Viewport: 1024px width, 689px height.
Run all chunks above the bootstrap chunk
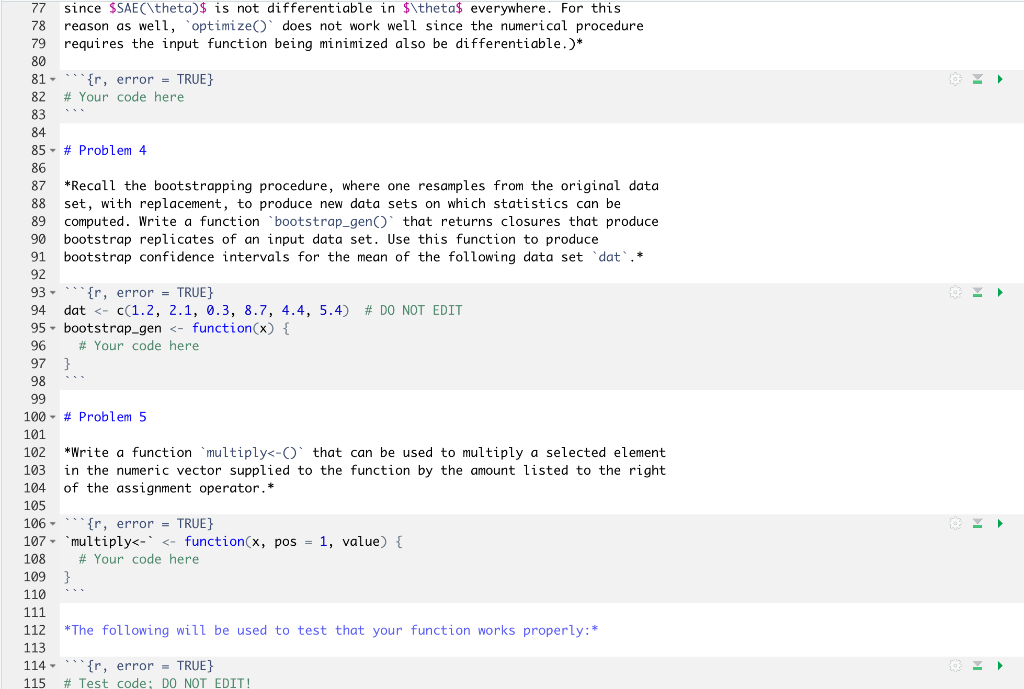tap(977, 293)
